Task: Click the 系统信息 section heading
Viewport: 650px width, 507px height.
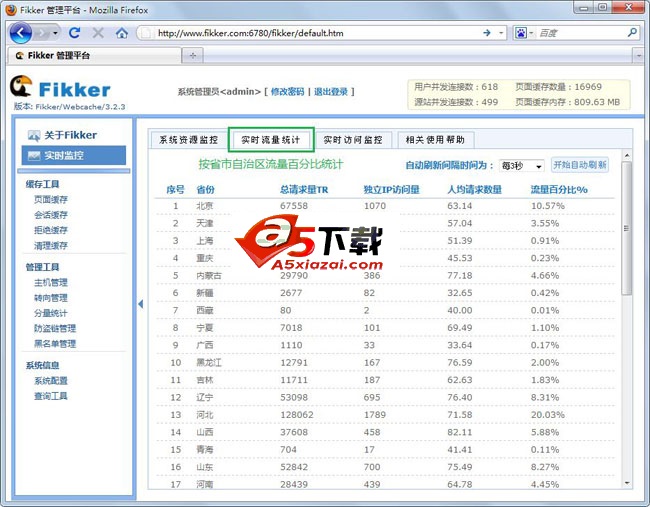Action: coord(42,365)
